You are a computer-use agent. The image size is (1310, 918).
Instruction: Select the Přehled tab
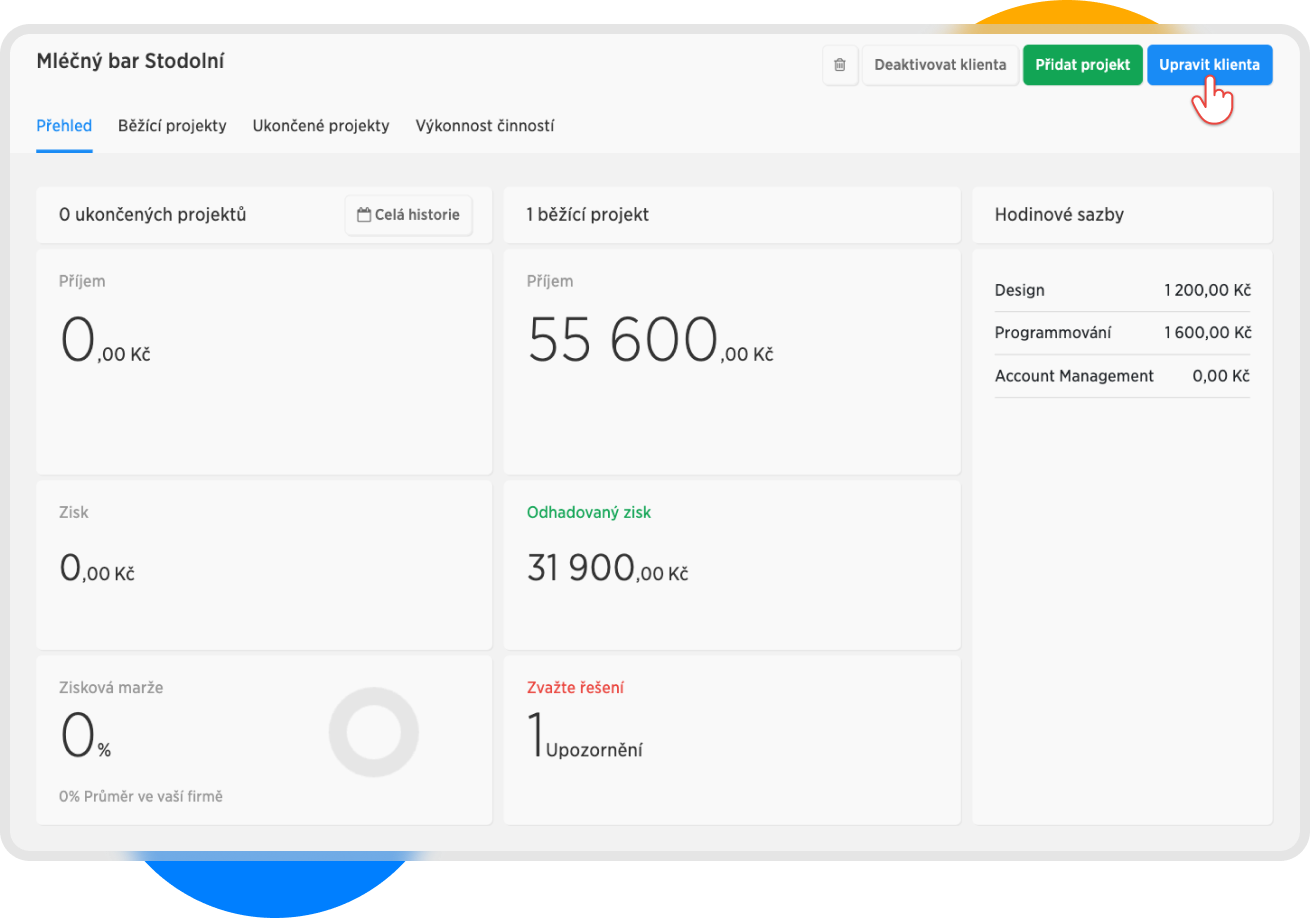click(64, 126)
